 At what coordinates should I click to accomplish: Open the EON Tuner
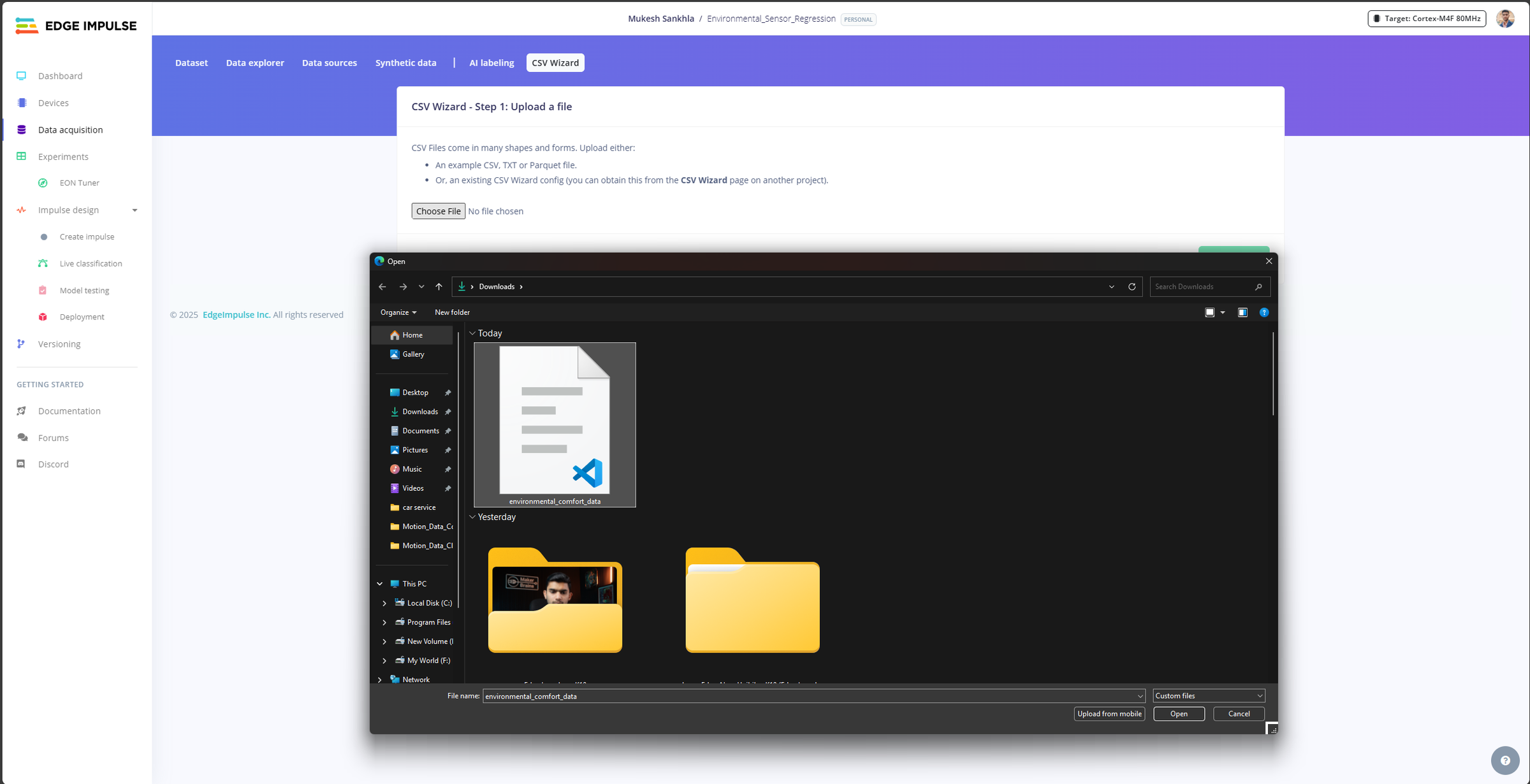coord(79,183)
